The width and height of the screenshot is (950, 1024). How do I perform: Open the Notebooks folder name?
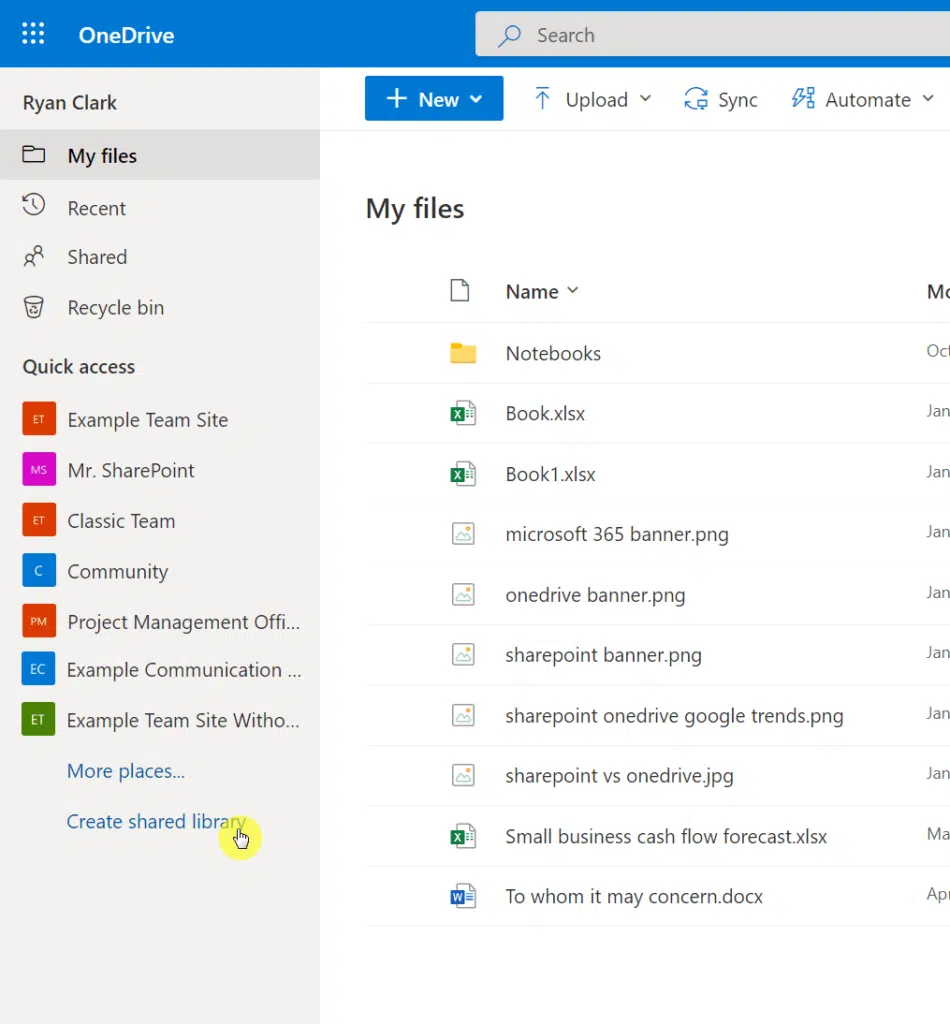[x=553, y=353]
